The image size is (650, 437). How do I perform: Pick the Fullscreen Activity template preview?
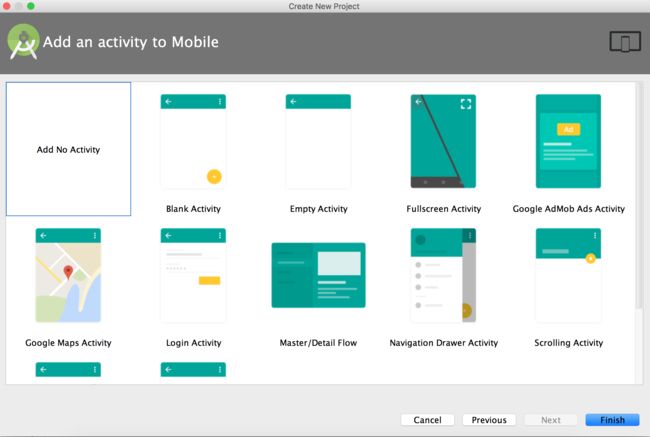coord(443,141)
